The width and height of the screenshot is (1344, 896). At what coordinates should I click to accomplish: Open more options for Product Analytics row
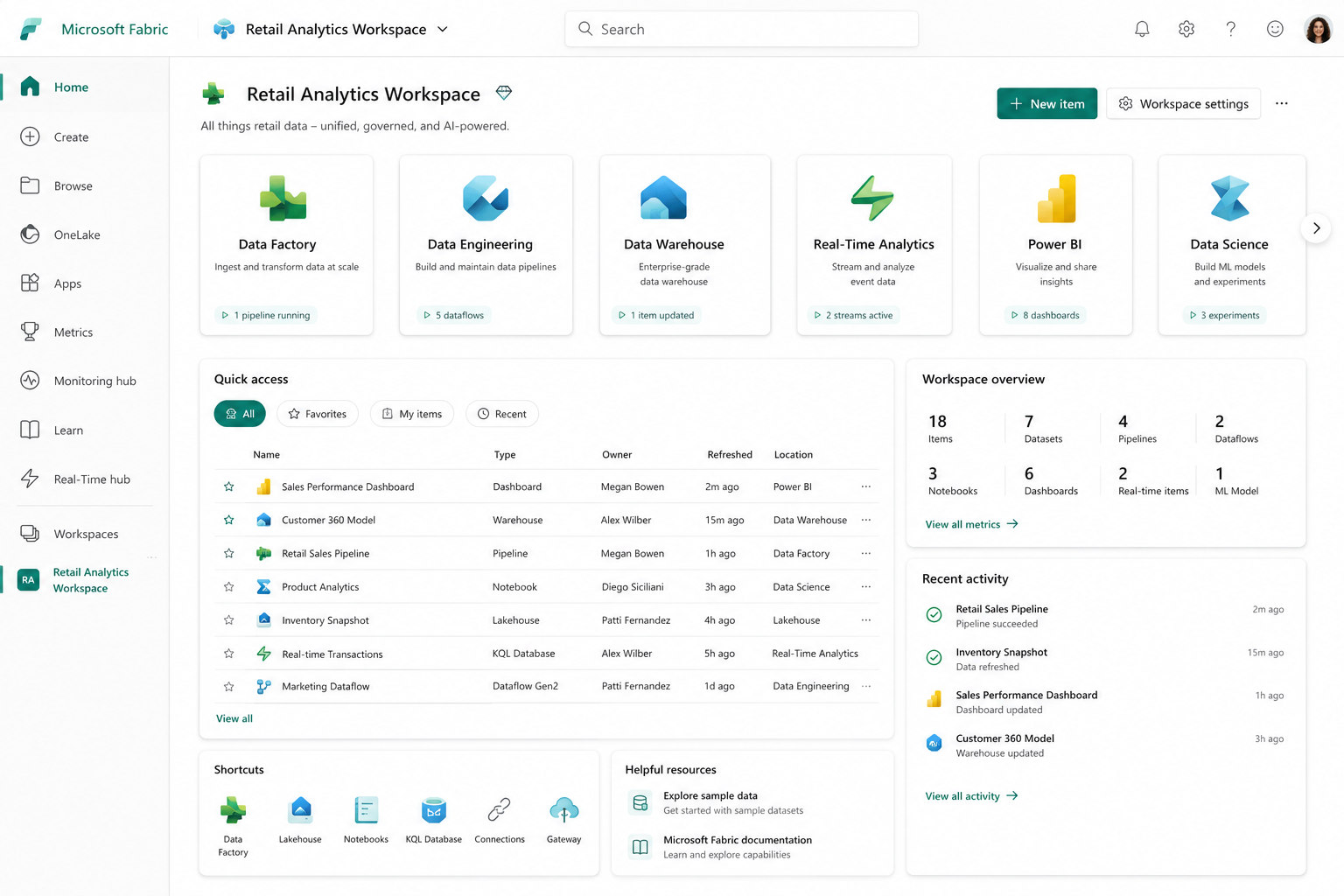pos(866,587)
